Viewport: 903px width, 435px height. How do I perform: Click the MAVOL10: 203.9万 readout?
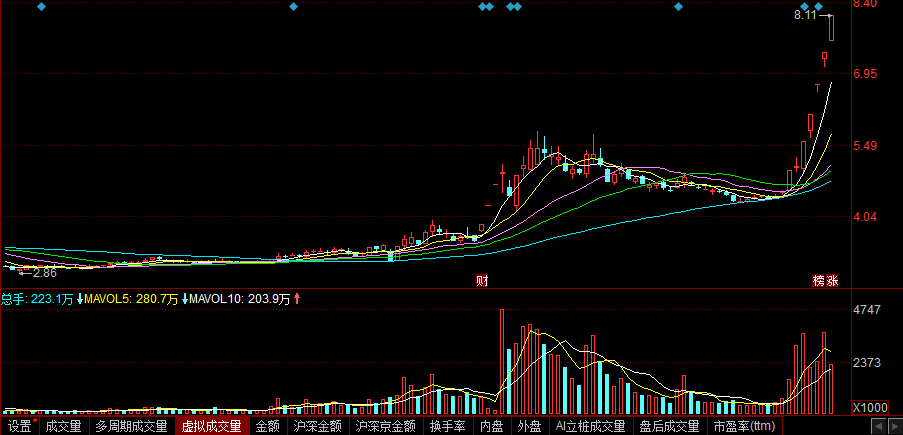coord(240,299)
